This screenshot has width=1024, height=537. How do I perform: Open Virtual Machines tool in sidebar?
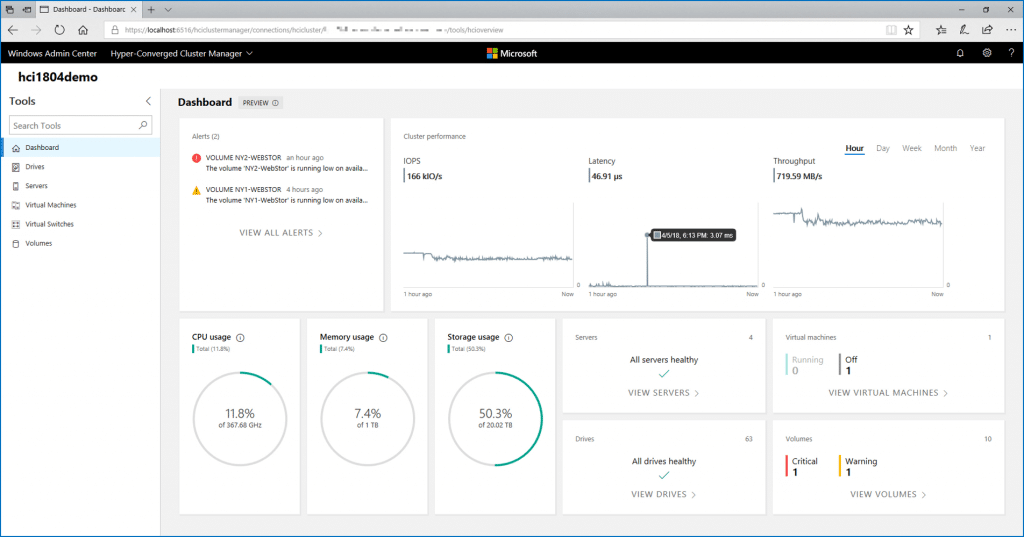tap(82, 205)
